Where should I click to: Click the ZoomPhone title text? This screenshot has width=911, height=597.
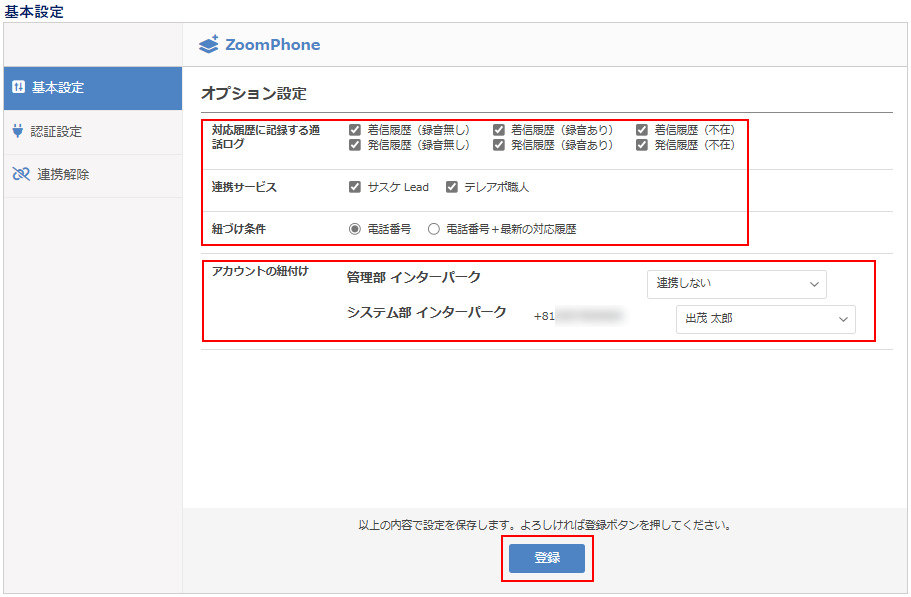click(272, 45)
